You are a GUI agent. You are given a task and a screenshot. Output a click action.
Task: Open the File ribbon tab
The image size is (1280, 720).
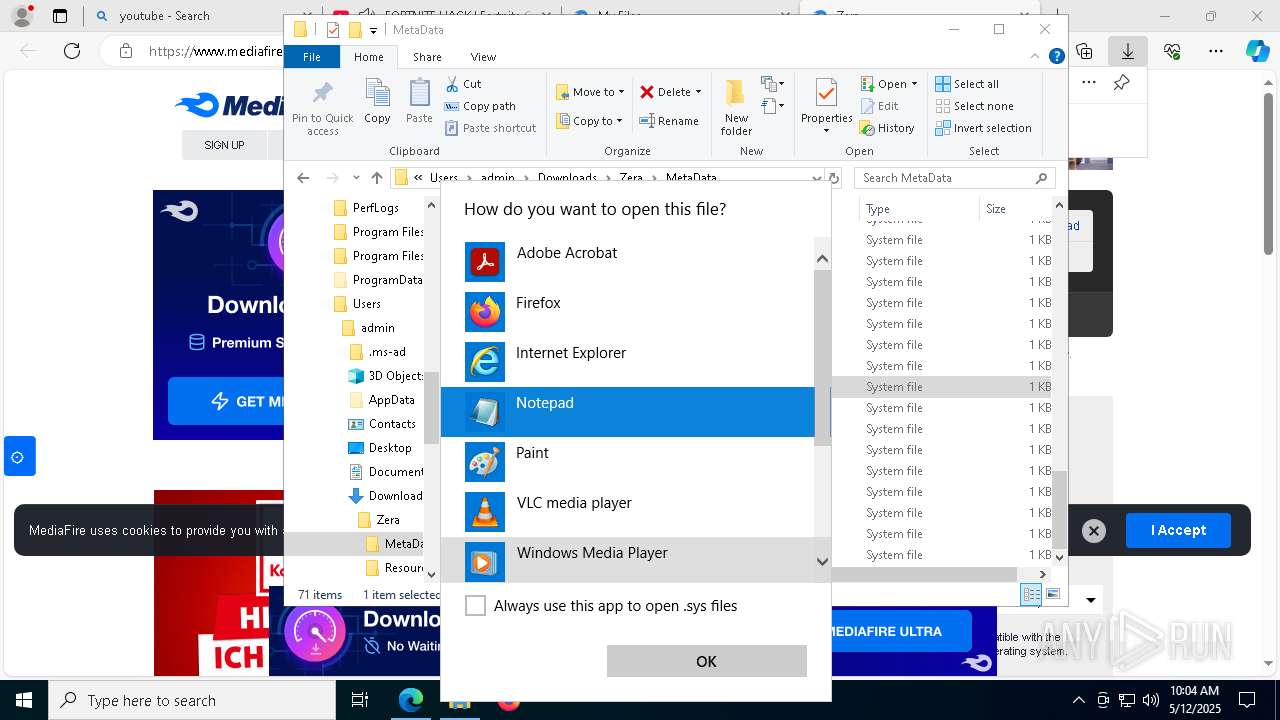[312, 57]
